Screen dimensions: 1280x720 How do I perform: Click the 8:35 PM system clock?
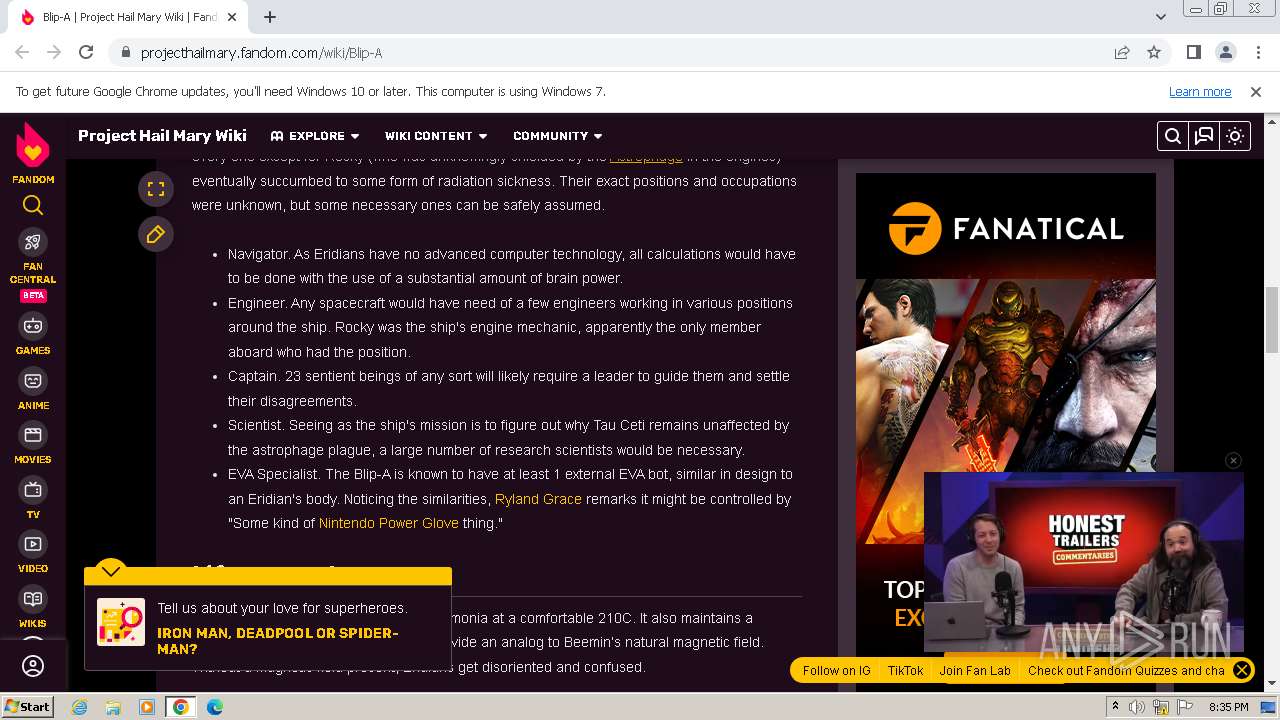pyautogui.click(x=1228, y=707)
